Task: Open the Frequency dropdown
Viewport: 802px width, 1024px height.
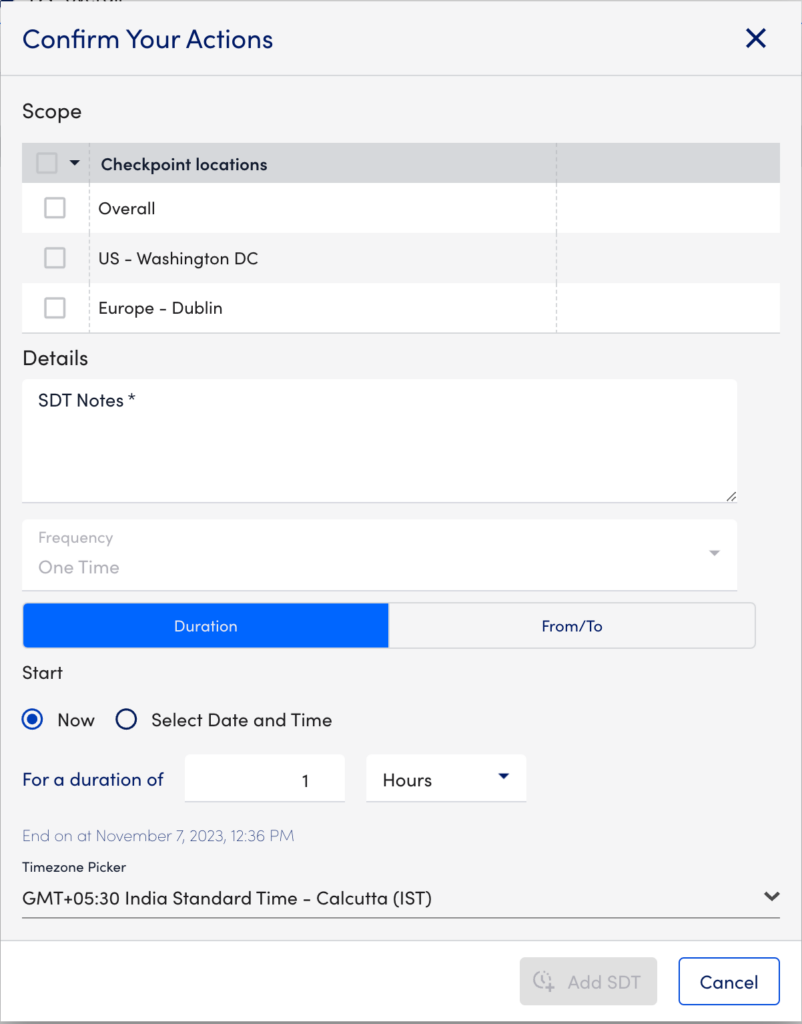Action: pyautogui.click(x=379, y=554)
